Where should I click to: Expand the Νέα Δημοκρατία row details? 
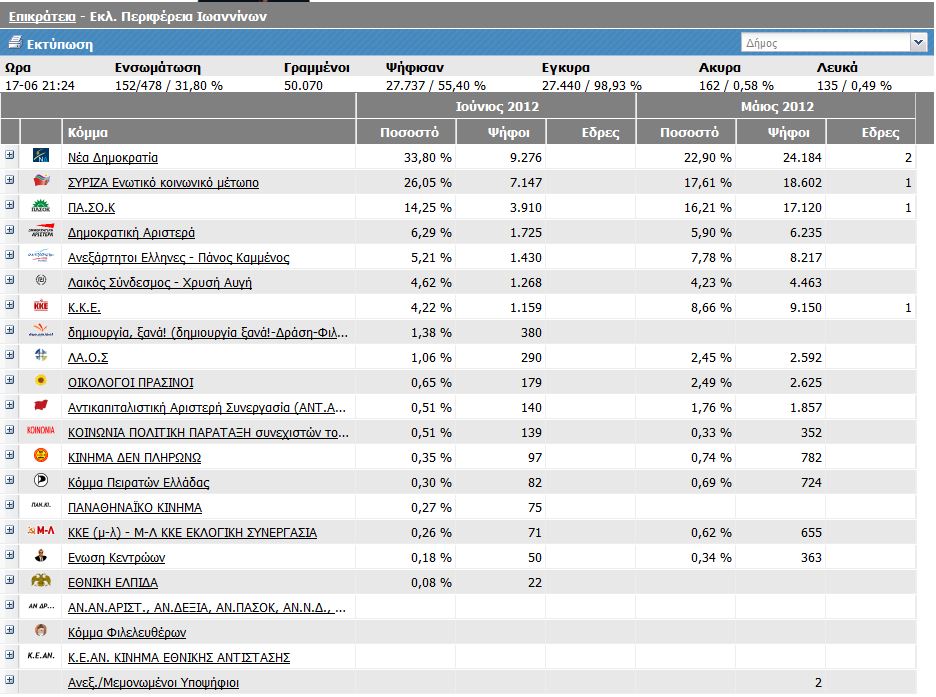pyautogui.click(x=10, y=155)
